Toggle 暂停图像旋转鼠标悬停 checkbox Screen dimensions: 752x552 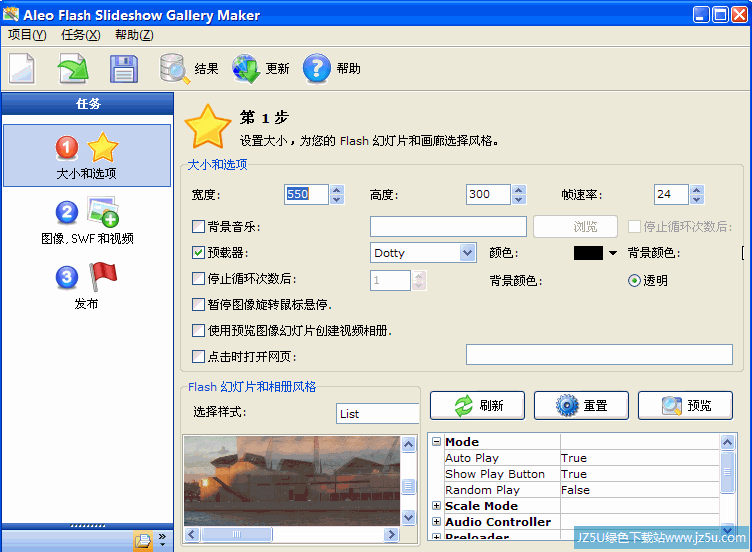point(198,305)
